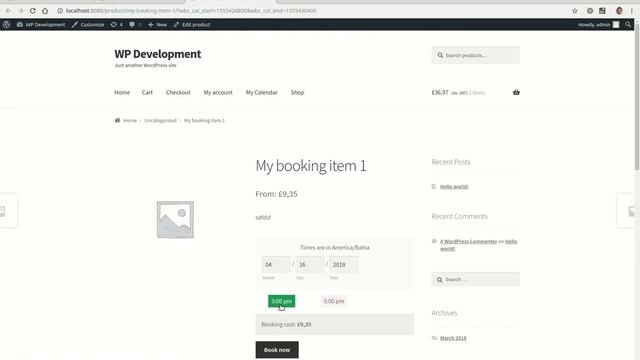
Task: Open the Checkout page
Action: pos(178,93)
